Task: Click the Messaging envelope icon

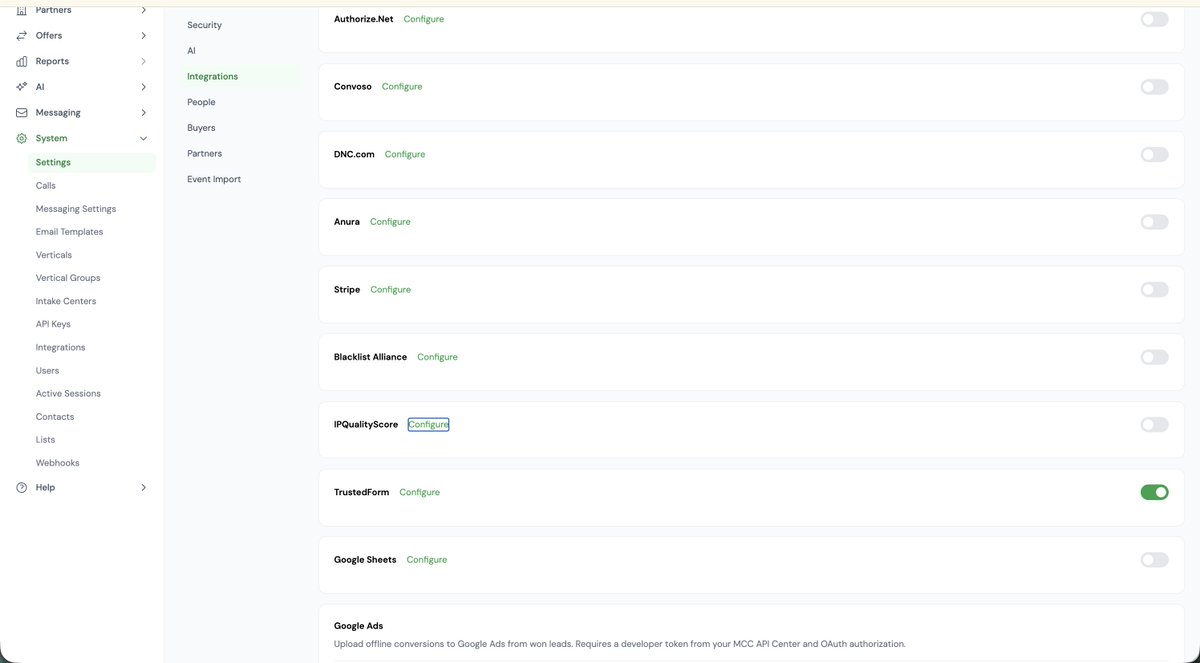Action: [22, 113]
